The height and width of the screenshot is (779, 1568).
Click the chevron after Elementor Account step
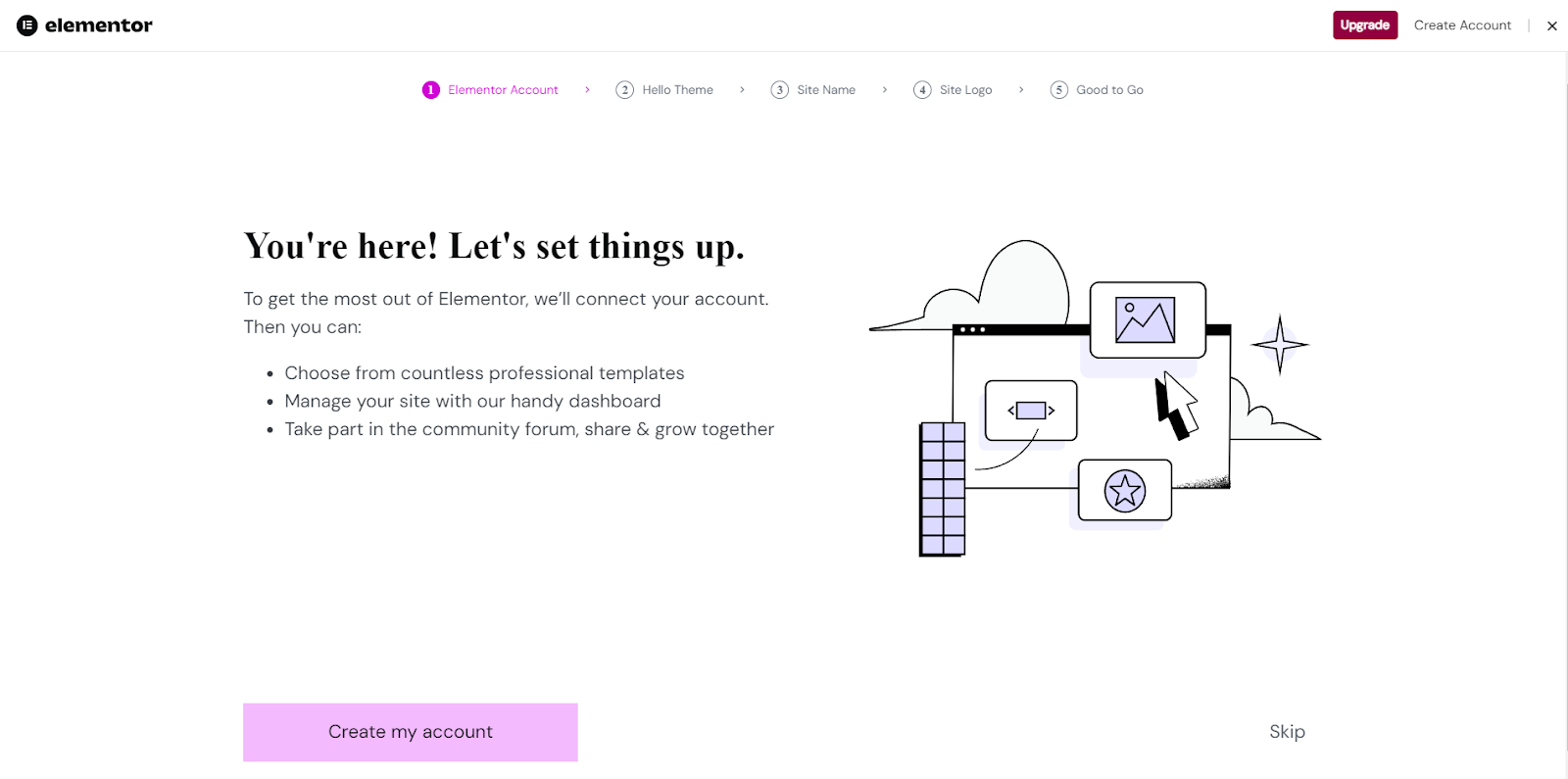(587, 90)
